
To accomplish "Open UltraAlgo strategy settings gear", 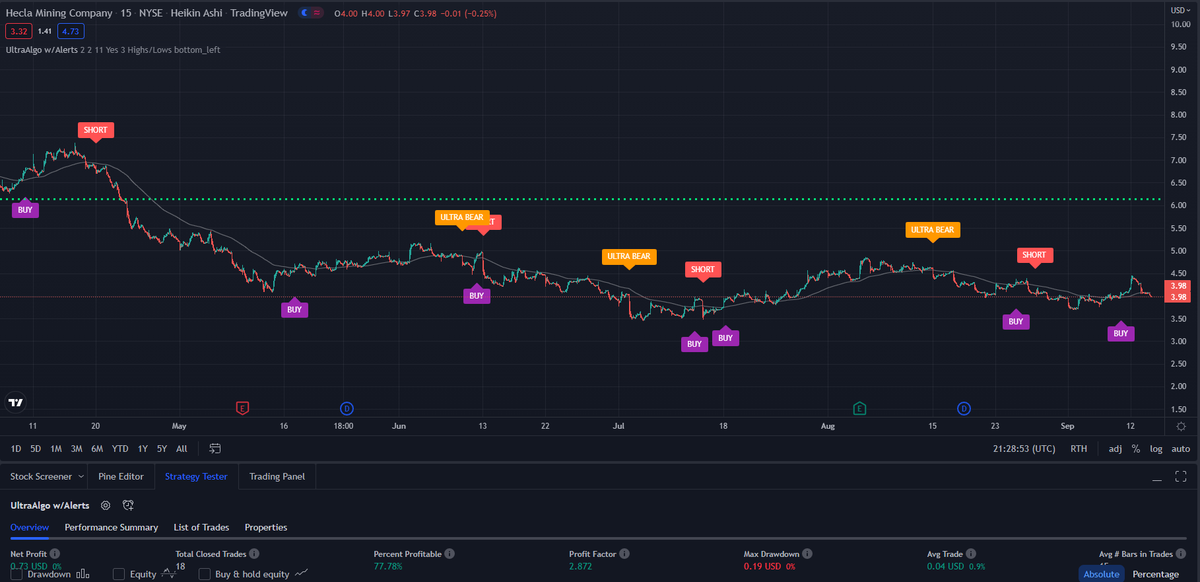I will [105, 506].
